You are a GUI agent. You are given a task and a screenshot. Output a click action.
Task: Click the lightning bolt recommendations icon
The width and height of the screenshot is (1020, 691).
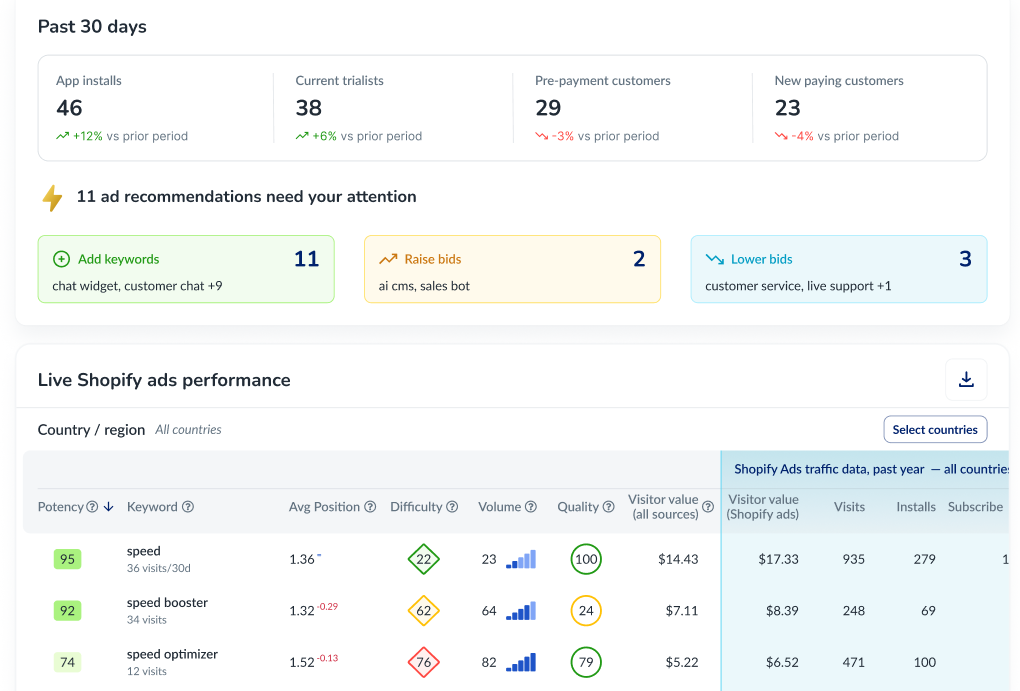pyautogui.click(x=53, y=198)
